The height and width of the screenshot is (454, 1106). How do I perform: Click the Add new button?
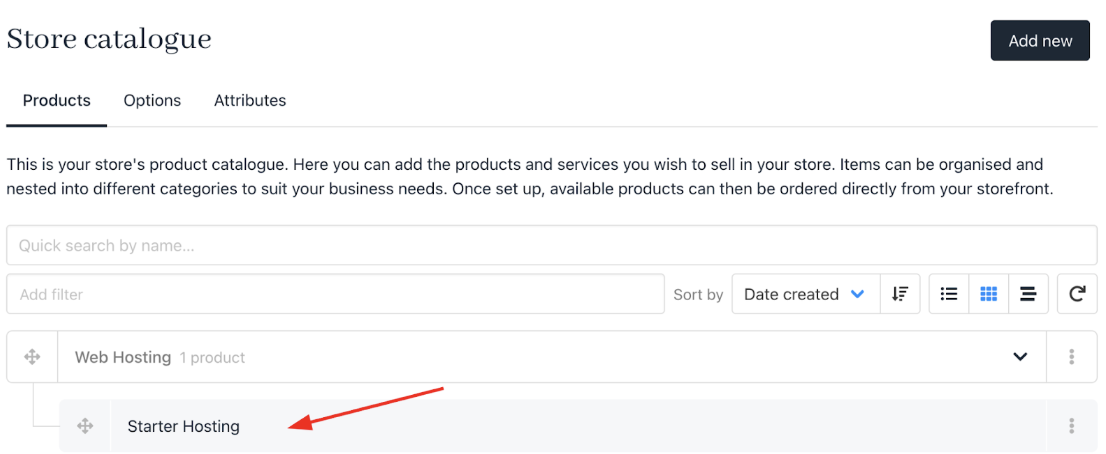pos(1040,41)
